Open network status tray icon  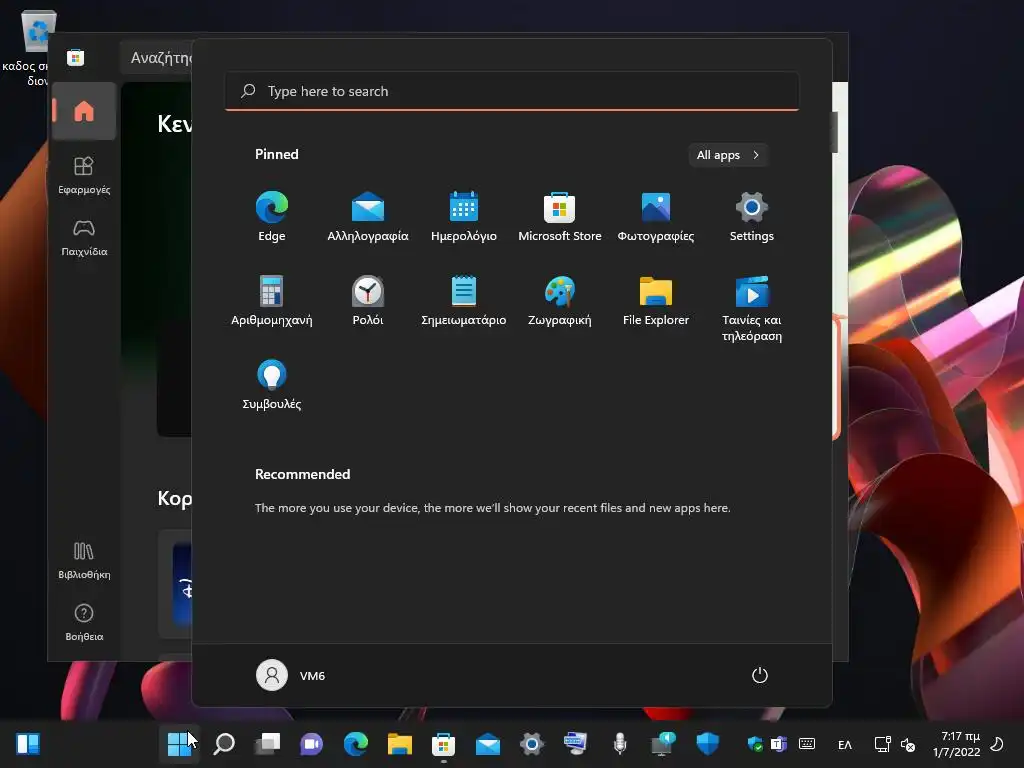(882, 744)
